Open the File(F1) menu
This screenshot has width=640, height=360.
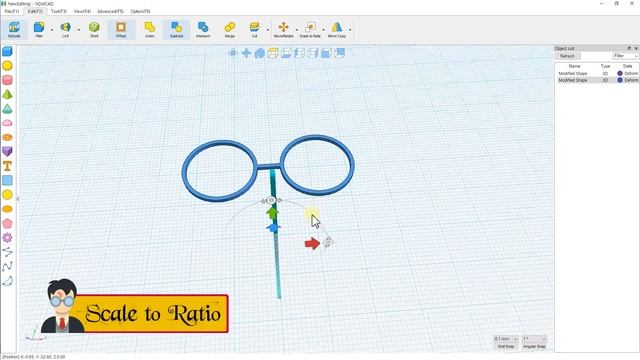tap(11, 11)
